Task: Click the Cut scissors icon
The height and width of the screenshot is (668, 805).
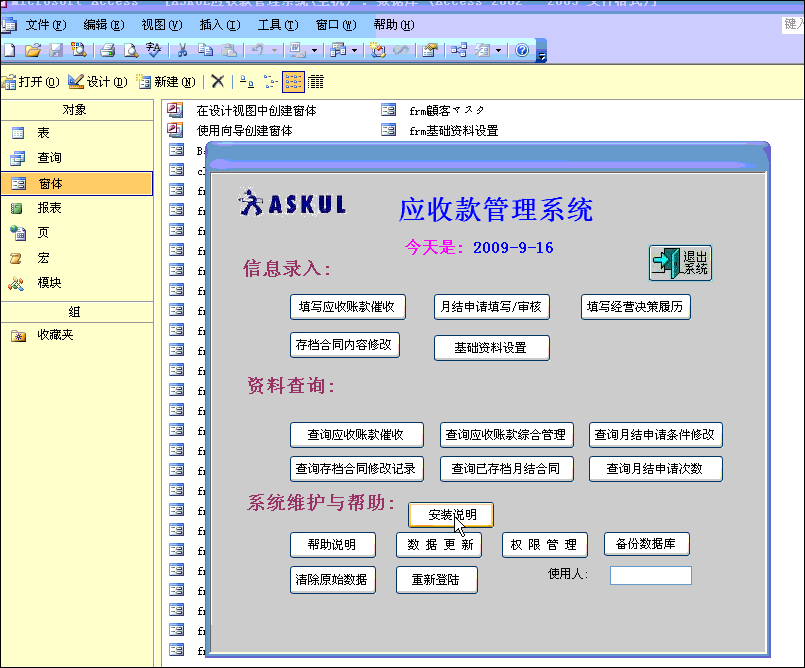Action: tap(182, 50)
